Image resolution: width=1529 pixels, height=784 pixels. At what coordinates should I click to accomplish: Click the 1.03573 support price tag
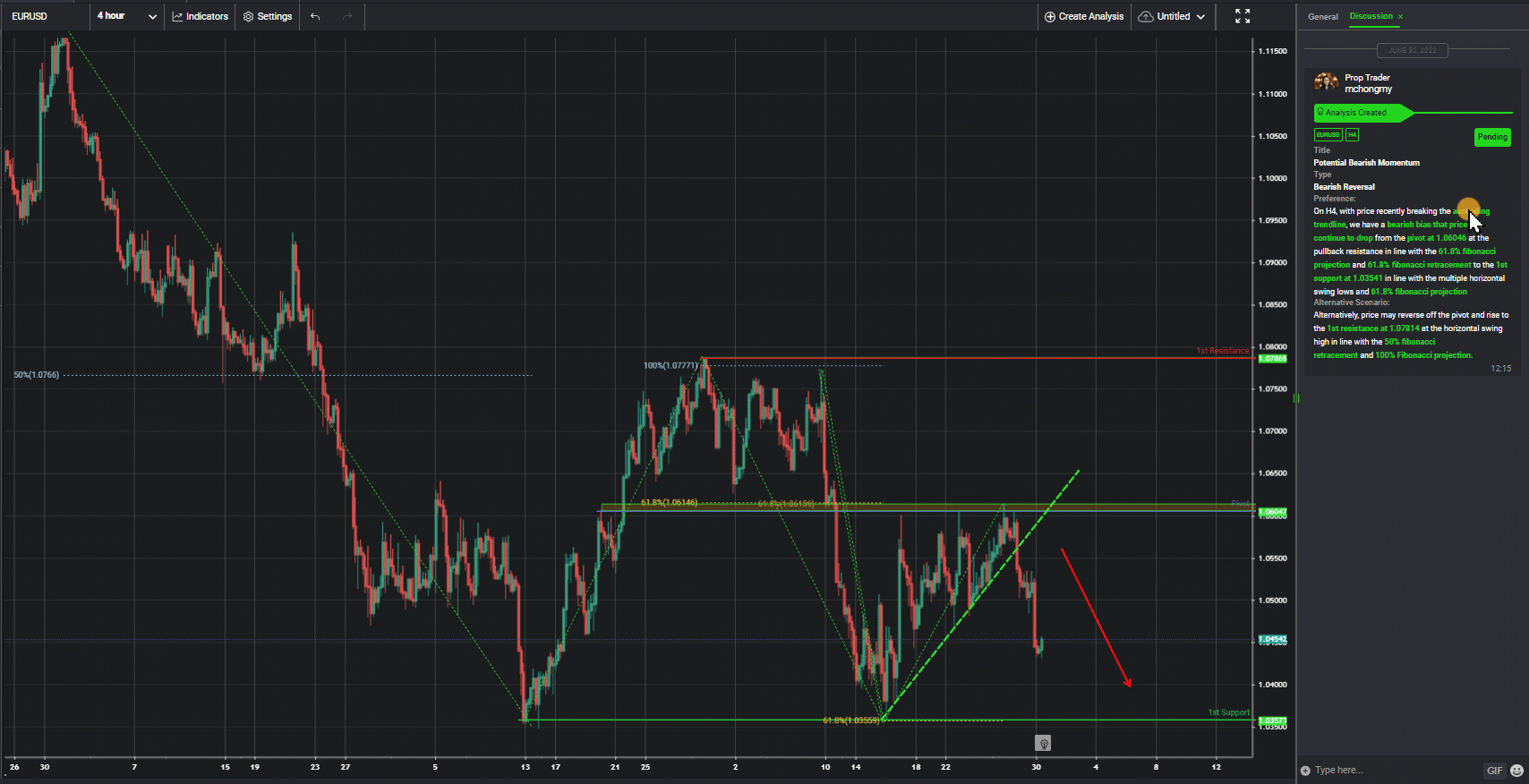tap(1272, 720)
